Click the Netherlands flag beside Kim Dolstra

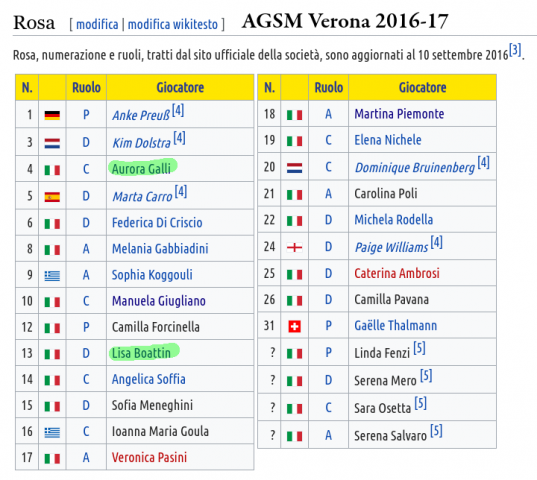pyautogui.click(x=52, y=143)
